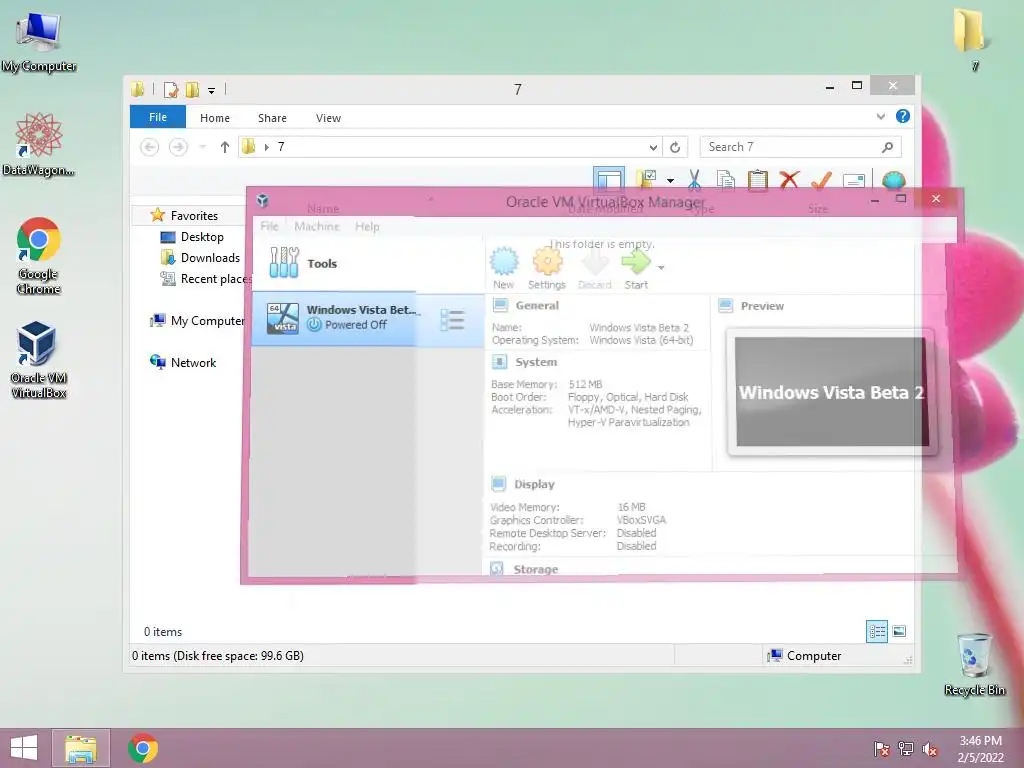Open the folder named 7 on desktop
This screenshot has width=1024, height=768.
tap(970, 39)
